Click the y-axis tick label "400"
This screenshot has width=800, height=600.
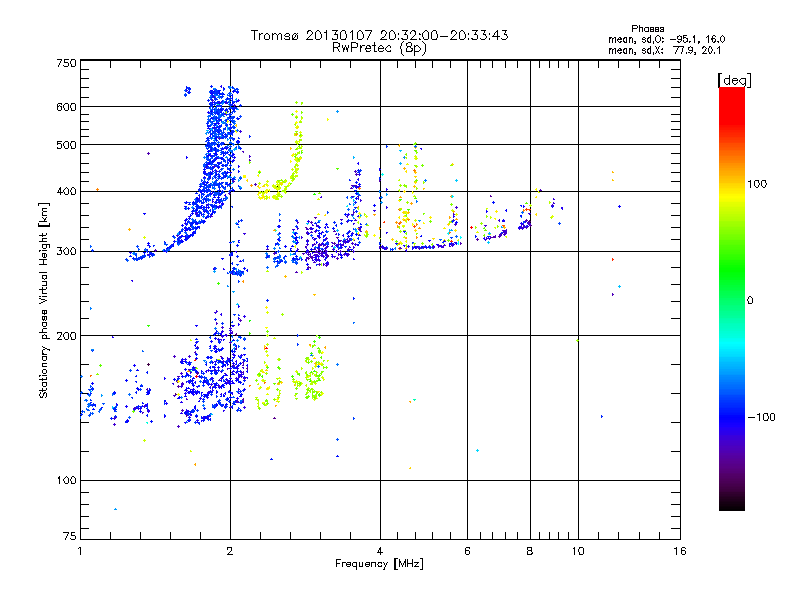pos(66,192)
